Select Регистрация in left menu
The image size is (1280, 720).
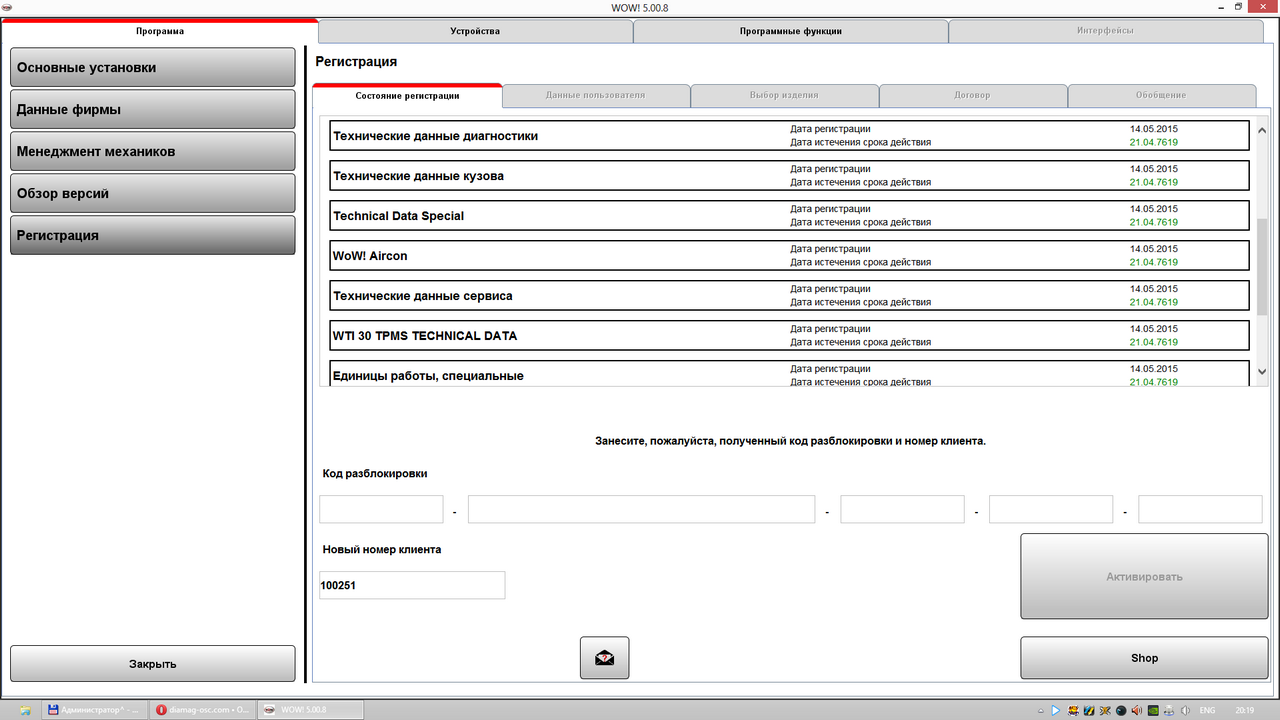point(153,236)
